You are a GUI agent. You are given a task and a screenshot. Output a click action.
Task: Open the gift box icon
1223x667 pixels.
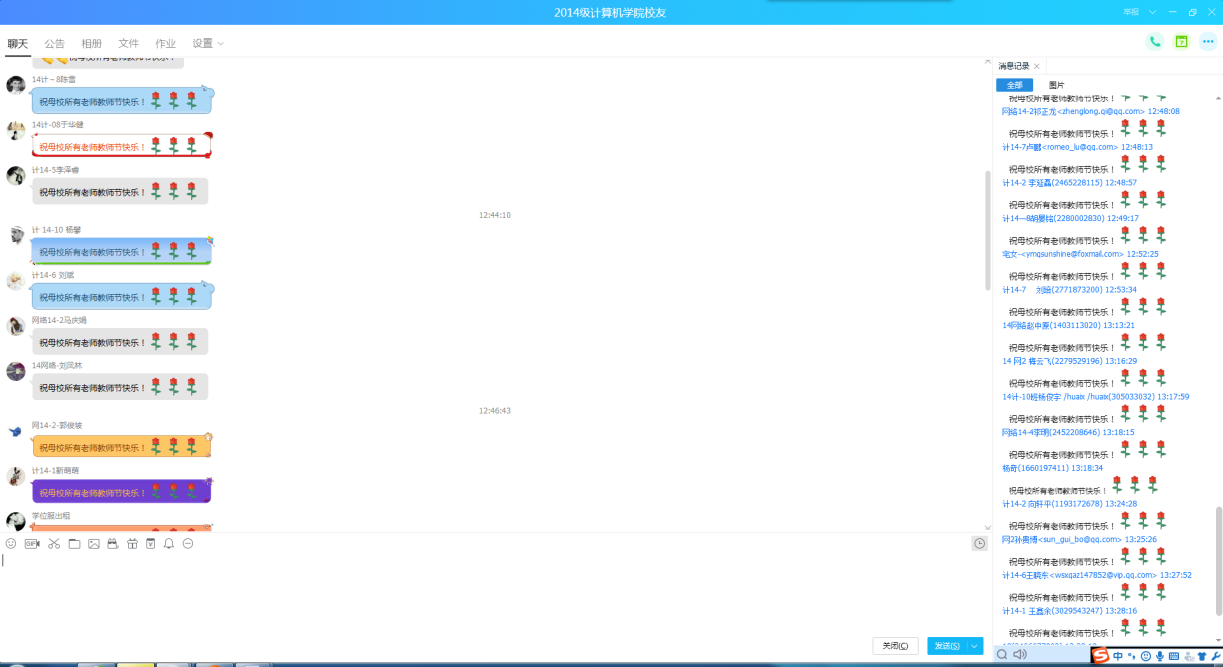tap(131, 544)
